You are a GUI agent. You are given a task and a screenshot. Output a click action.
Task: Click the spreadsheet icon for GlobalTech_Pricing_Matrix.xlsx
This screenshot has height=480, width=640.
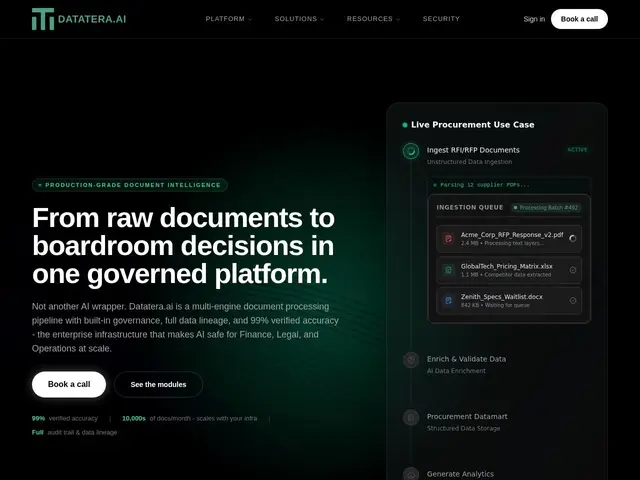coord(448,270)
